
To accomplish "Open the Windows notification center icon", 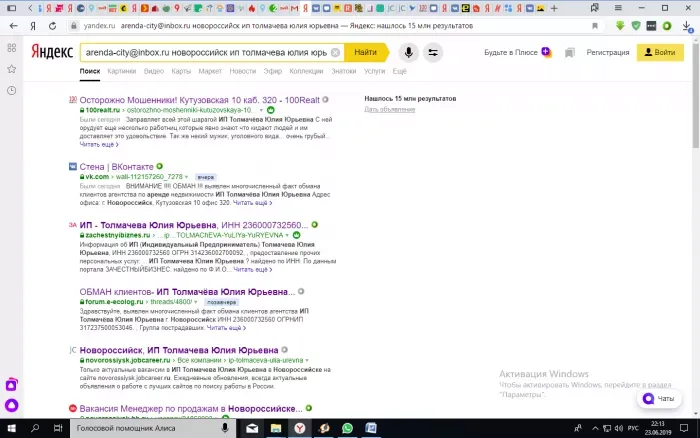I will pos(684,428).
